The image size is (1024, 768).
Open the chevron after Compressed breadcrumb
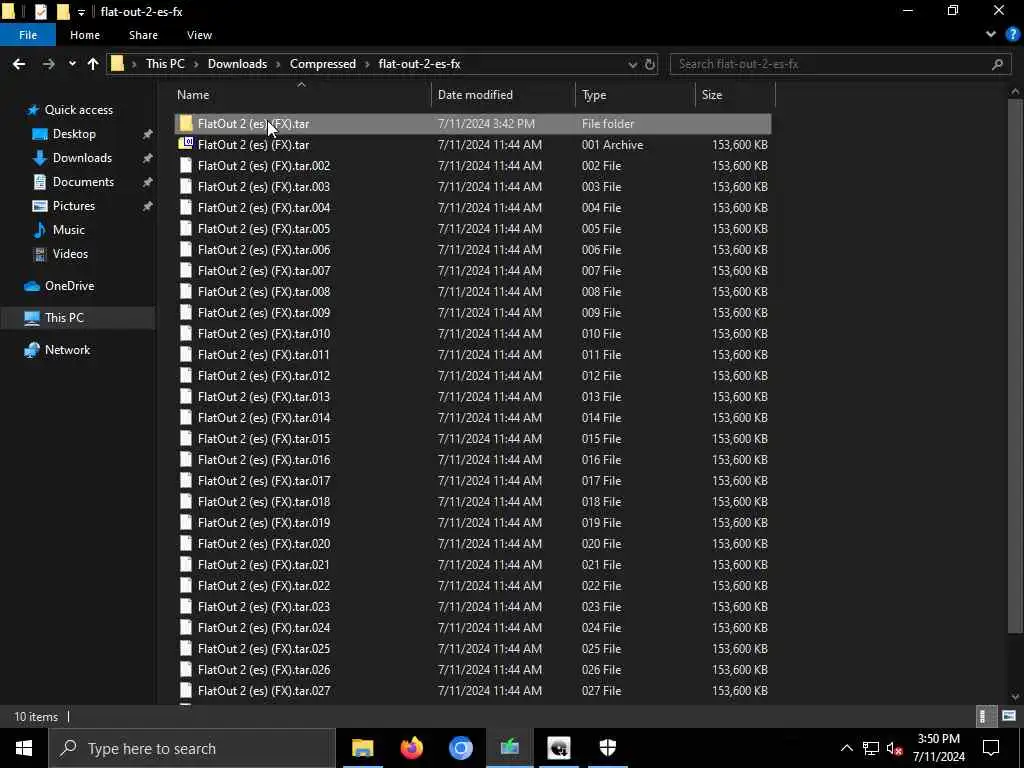click(367, 64)
